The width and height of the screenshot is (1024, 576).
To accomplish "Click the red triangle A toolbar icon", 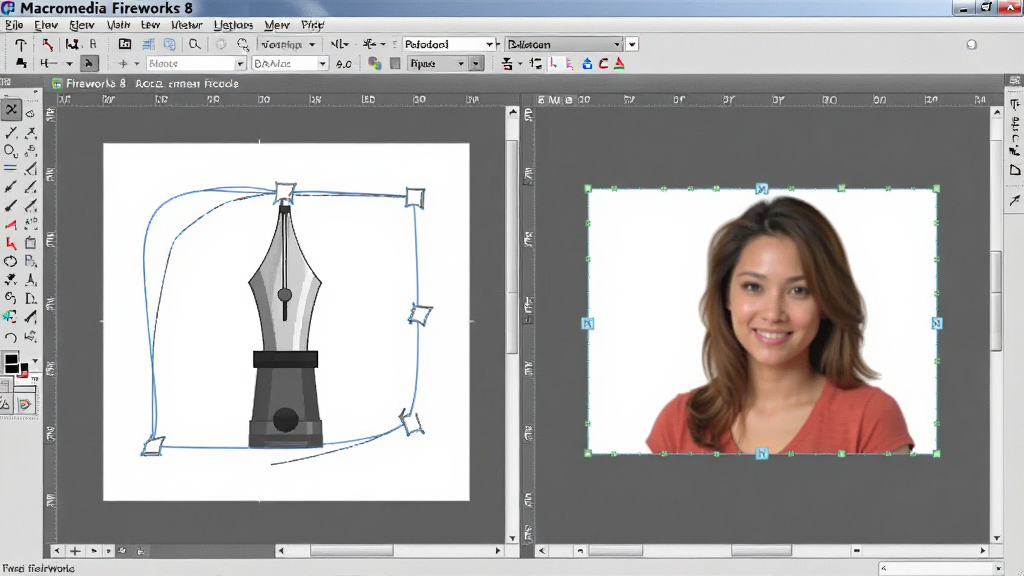I will pos(619,63).
